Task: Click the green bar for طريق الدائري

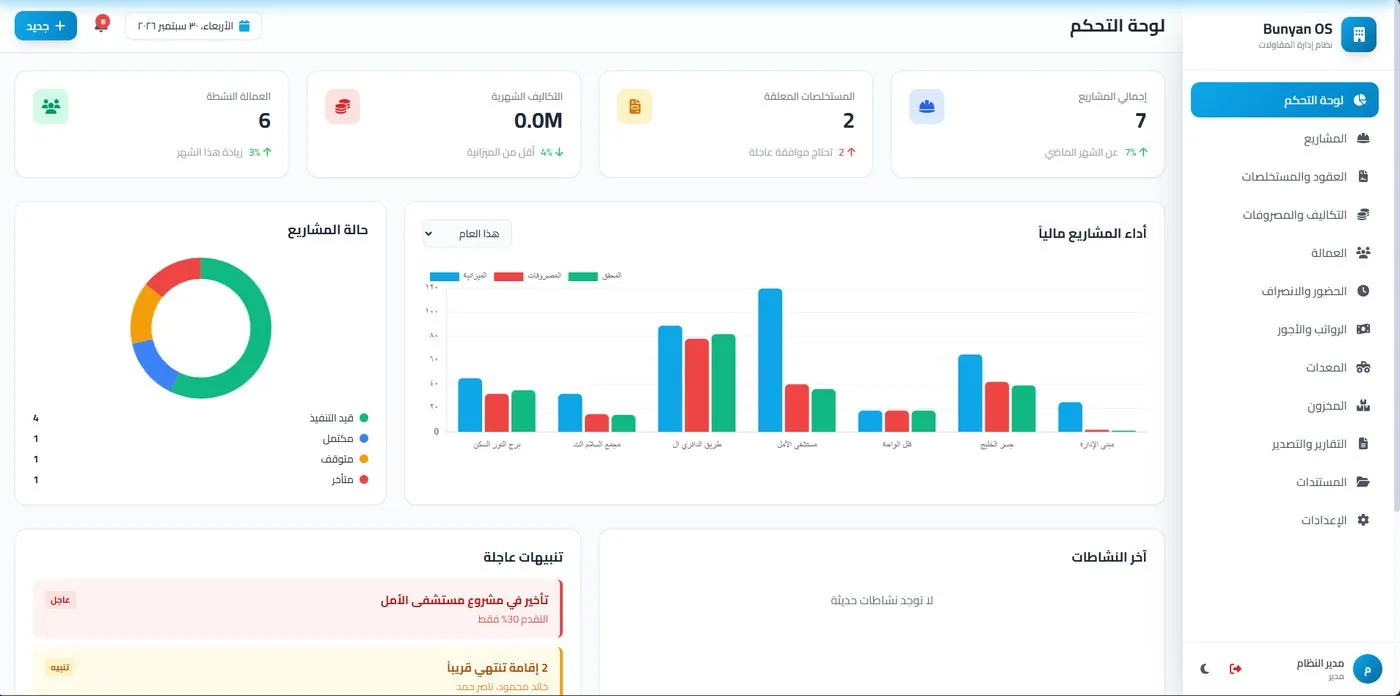Action: 723,383
